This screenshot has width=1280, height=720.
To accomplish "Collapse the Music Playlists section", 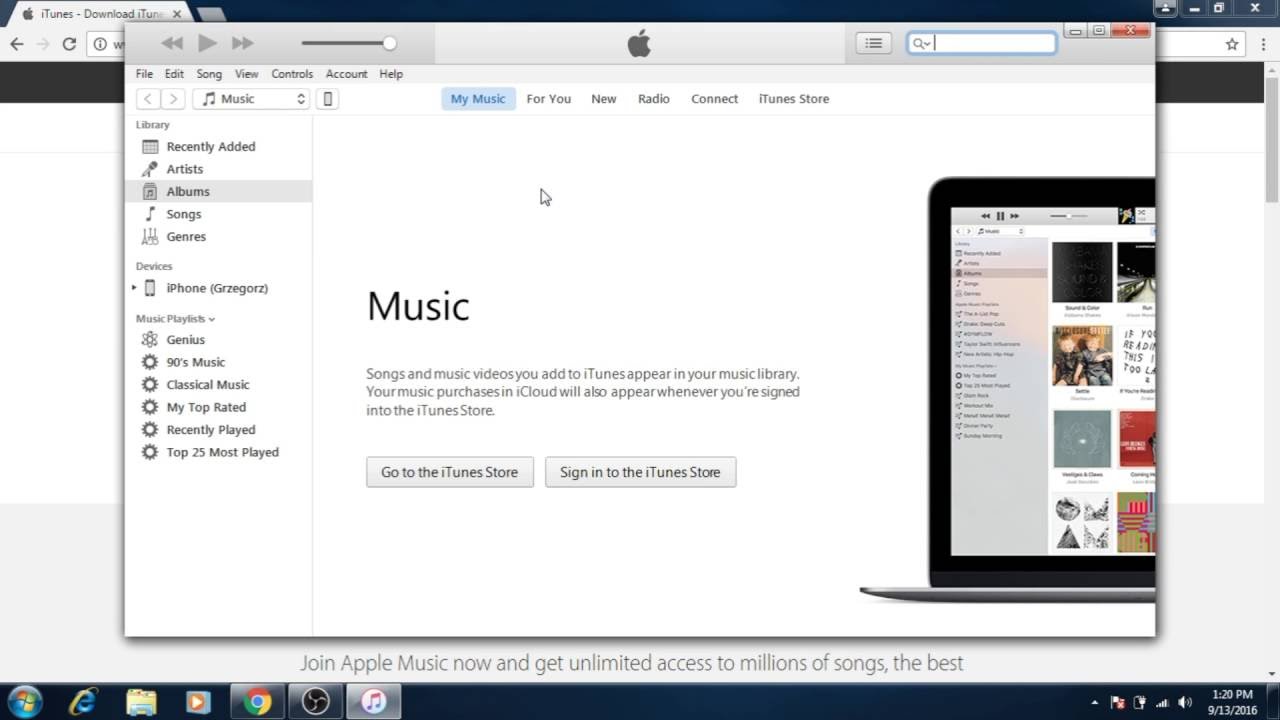I will 175,319.
